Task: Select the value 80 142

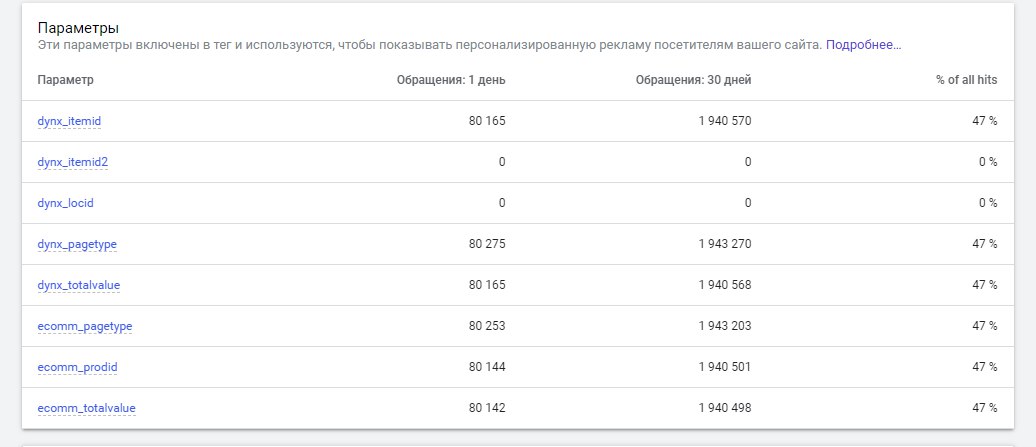Action: (487, 407)
